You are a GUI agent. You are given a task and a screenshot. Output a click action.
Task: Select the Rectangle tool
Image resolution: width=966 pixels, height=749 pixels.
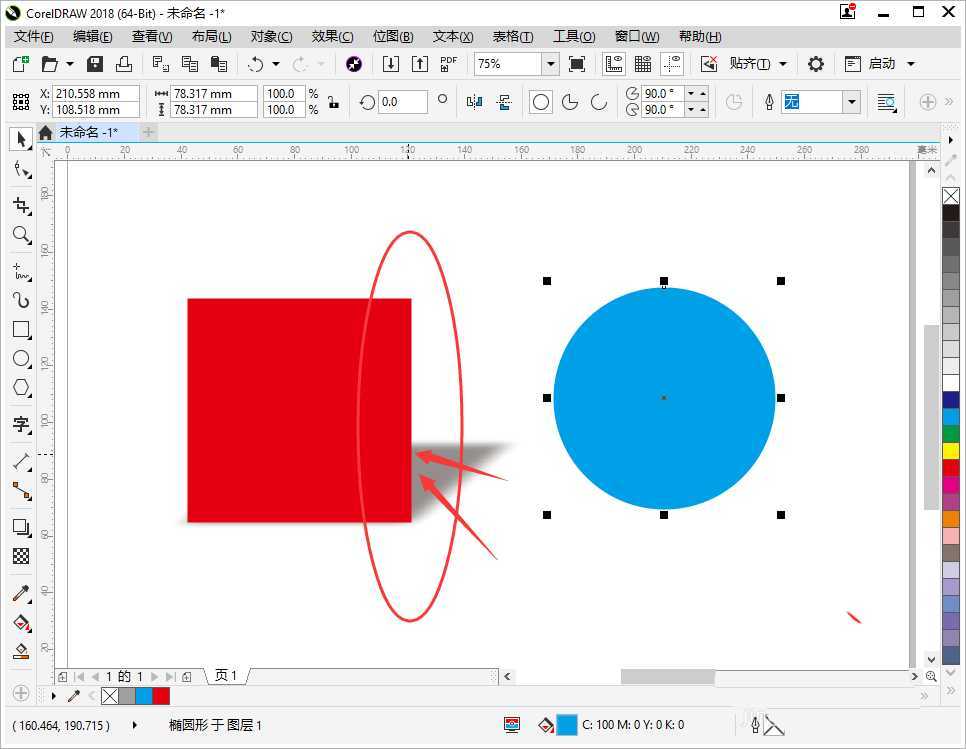21,329
